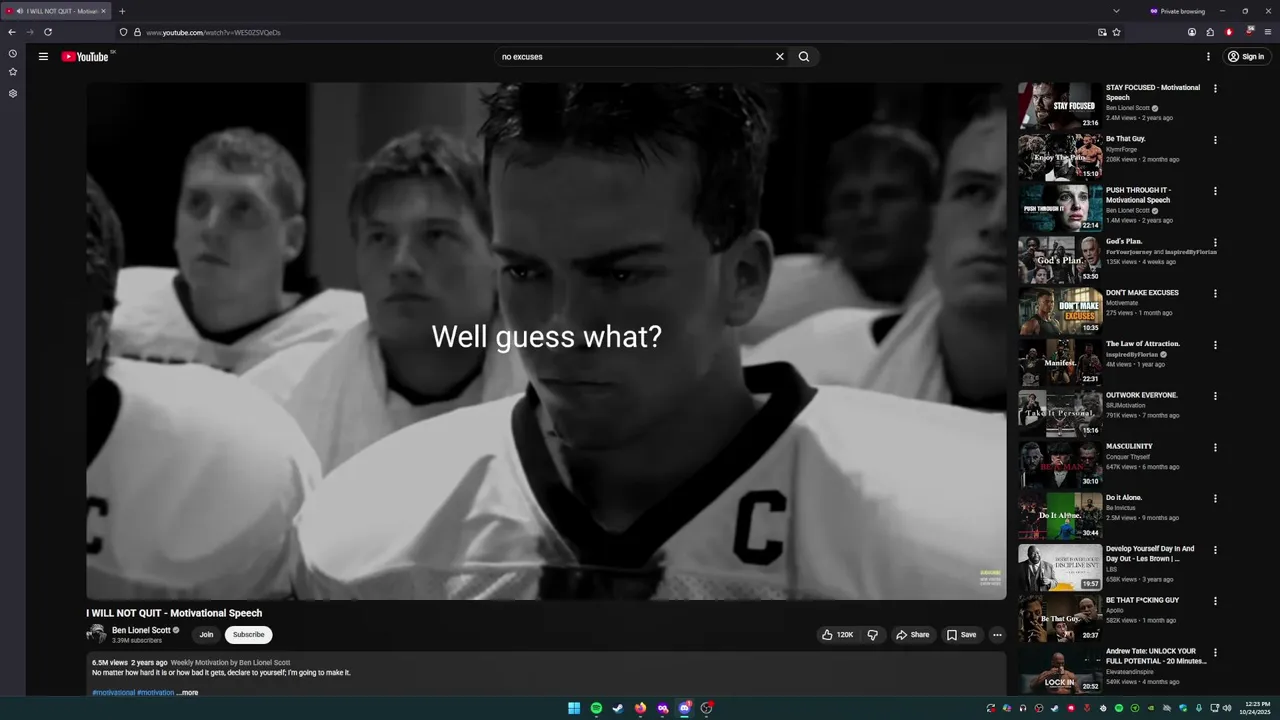
Task: Join the Ben Lionel Scott channel
Action: coord(206,635)
